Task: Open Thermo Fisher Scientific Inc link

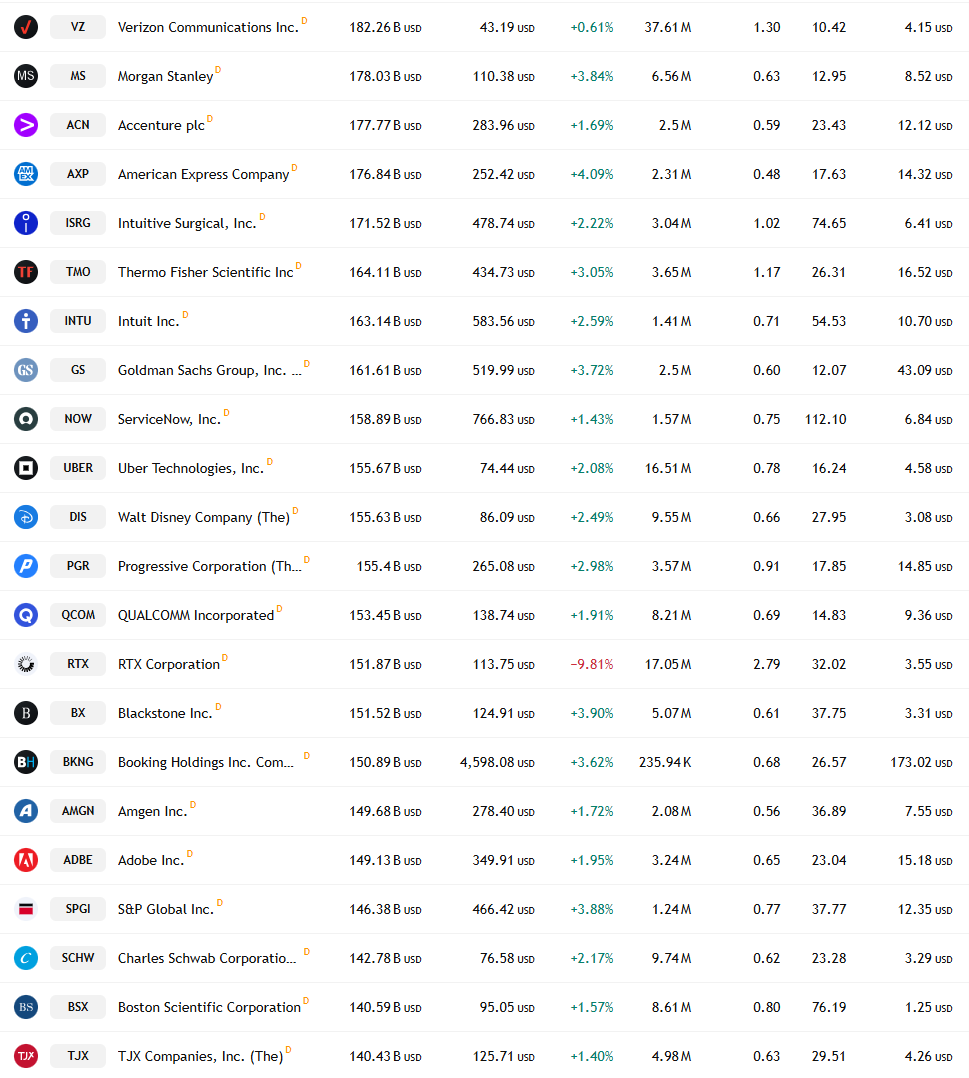Action: click(206, 272)
